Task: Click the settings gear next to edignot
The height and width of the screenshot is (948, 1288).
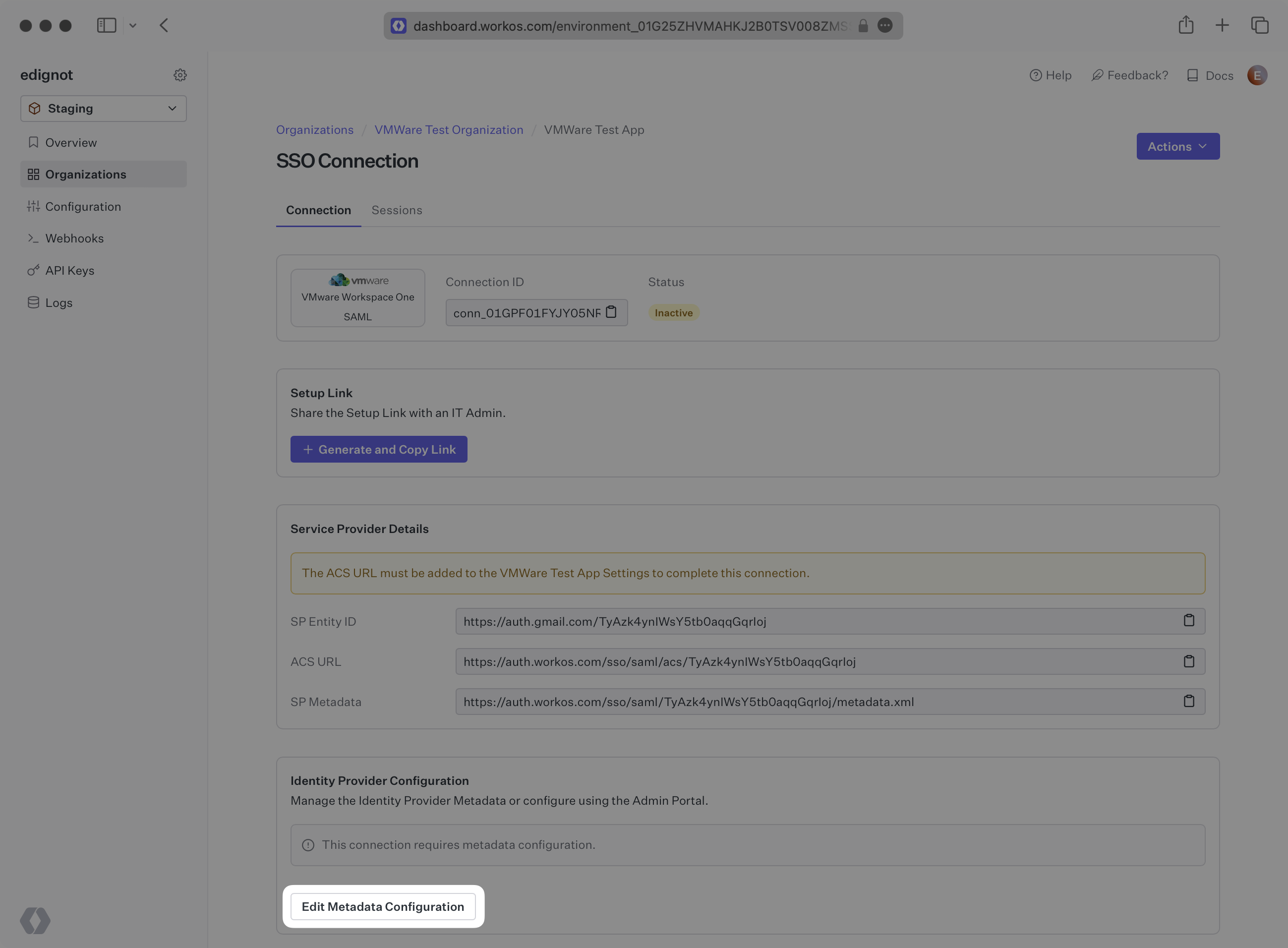Action: (x=180, y=75)
